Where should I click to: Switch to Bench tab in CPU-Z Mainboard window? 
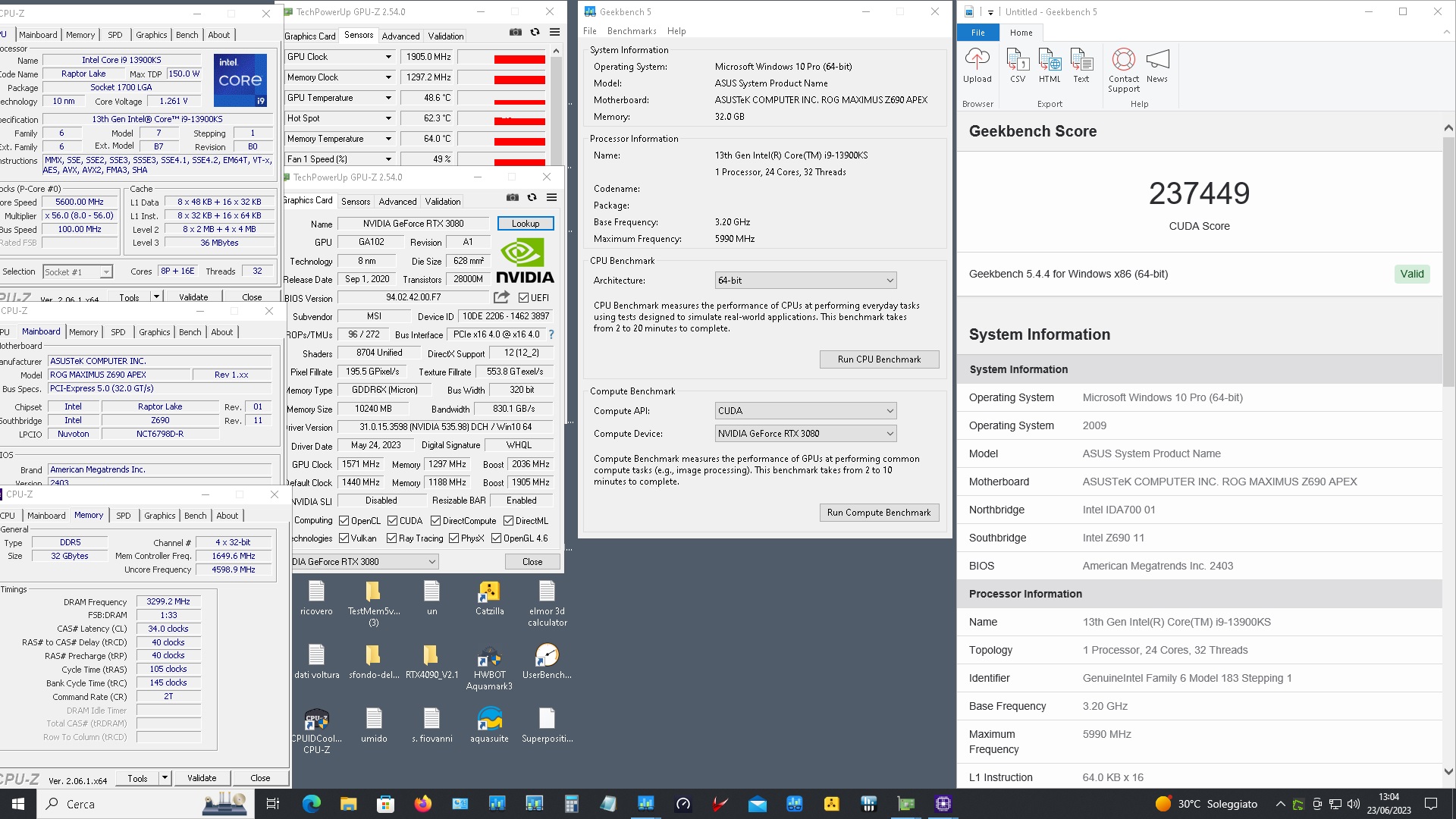(x=190, y=332)
